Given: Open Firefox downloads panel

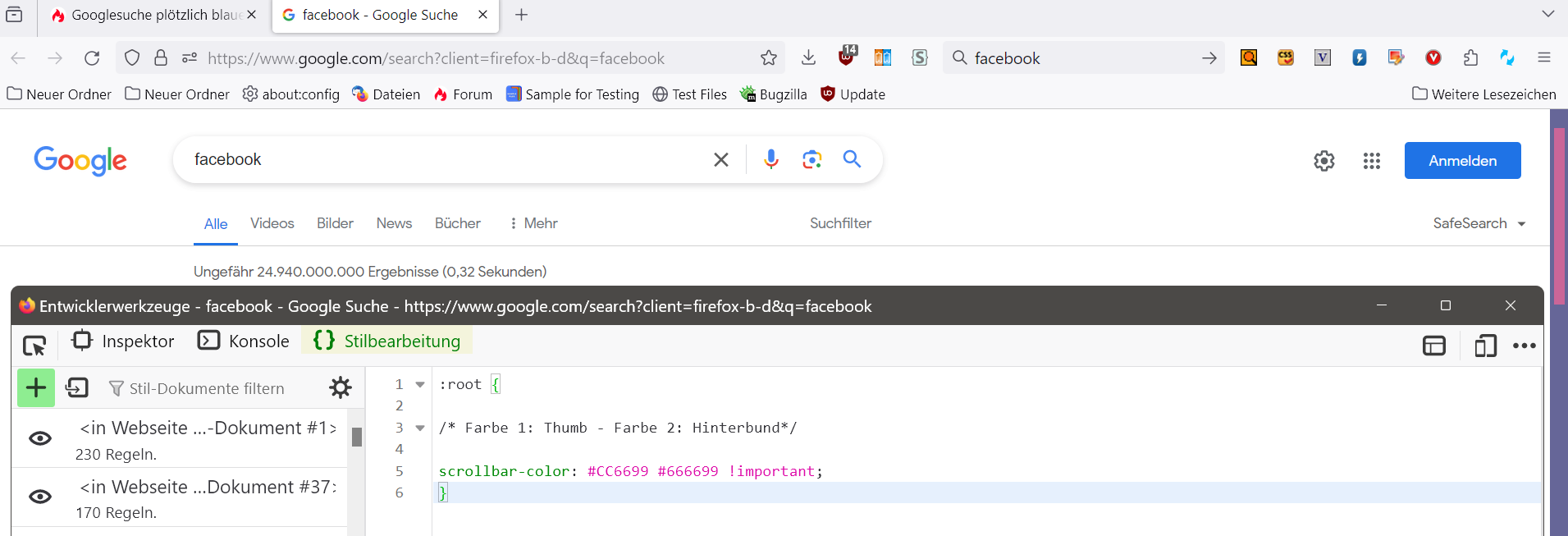Looking at the screenshot, I should [x=808, y=57].
